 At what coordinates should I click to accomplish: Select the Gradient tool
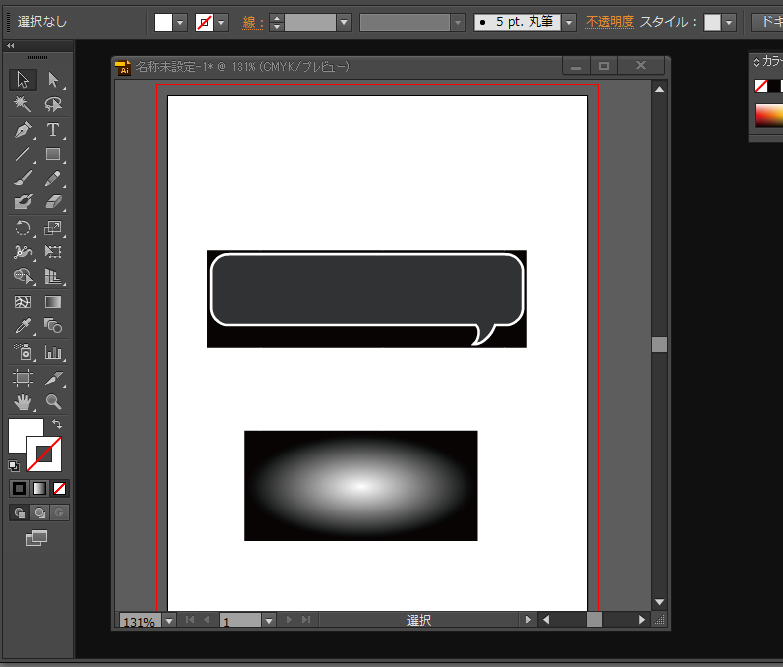point(53,302)
